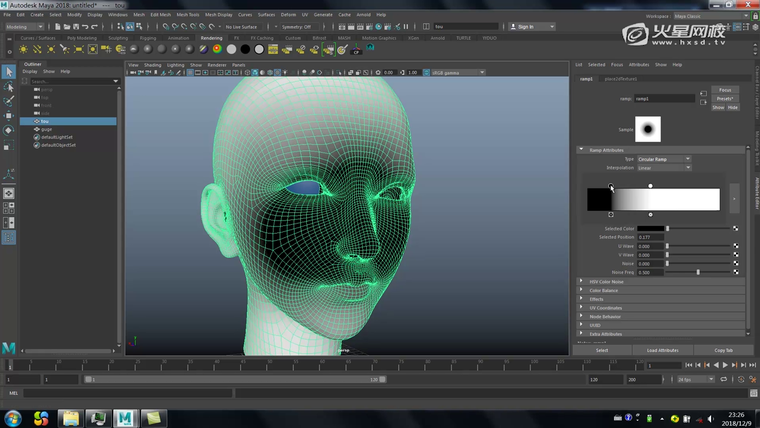Click the Maya logo in the bottom-left corner

pyautogui.click(x=9, y=346)
